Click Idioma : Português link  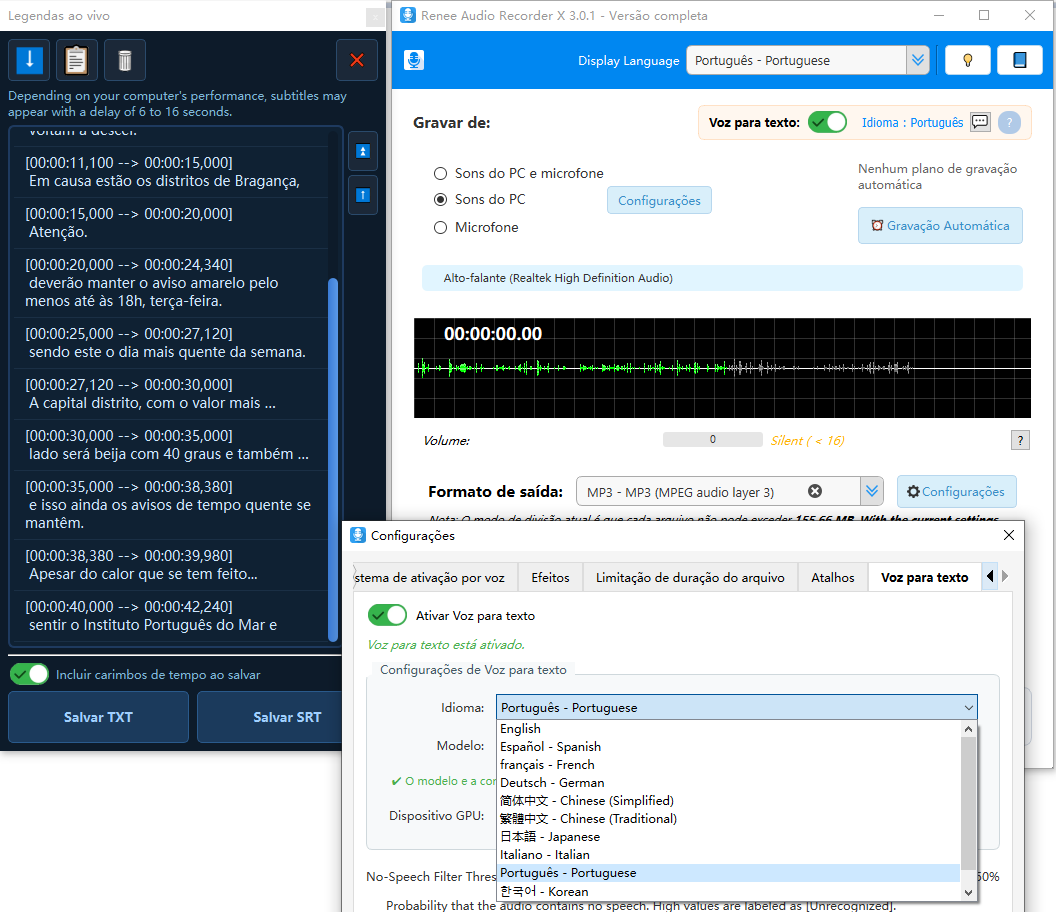913,123
